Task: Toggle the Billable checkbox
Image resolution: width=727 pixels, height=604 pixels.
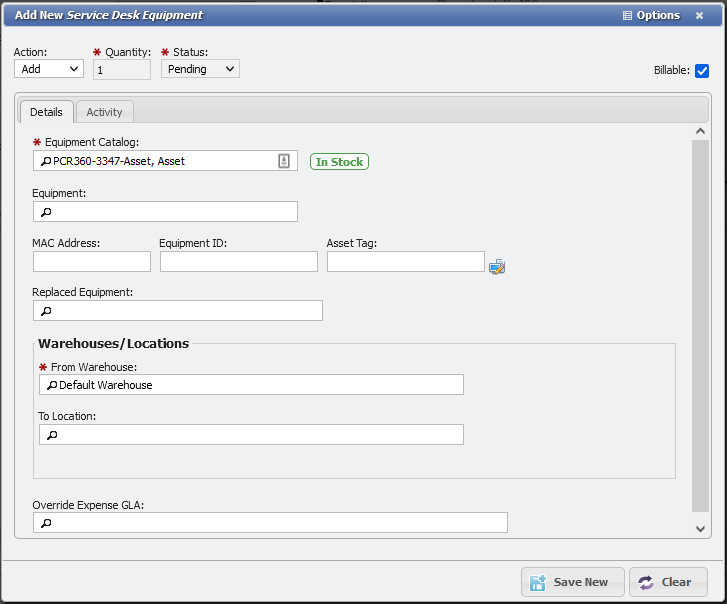Action: [x=702, y=70]
